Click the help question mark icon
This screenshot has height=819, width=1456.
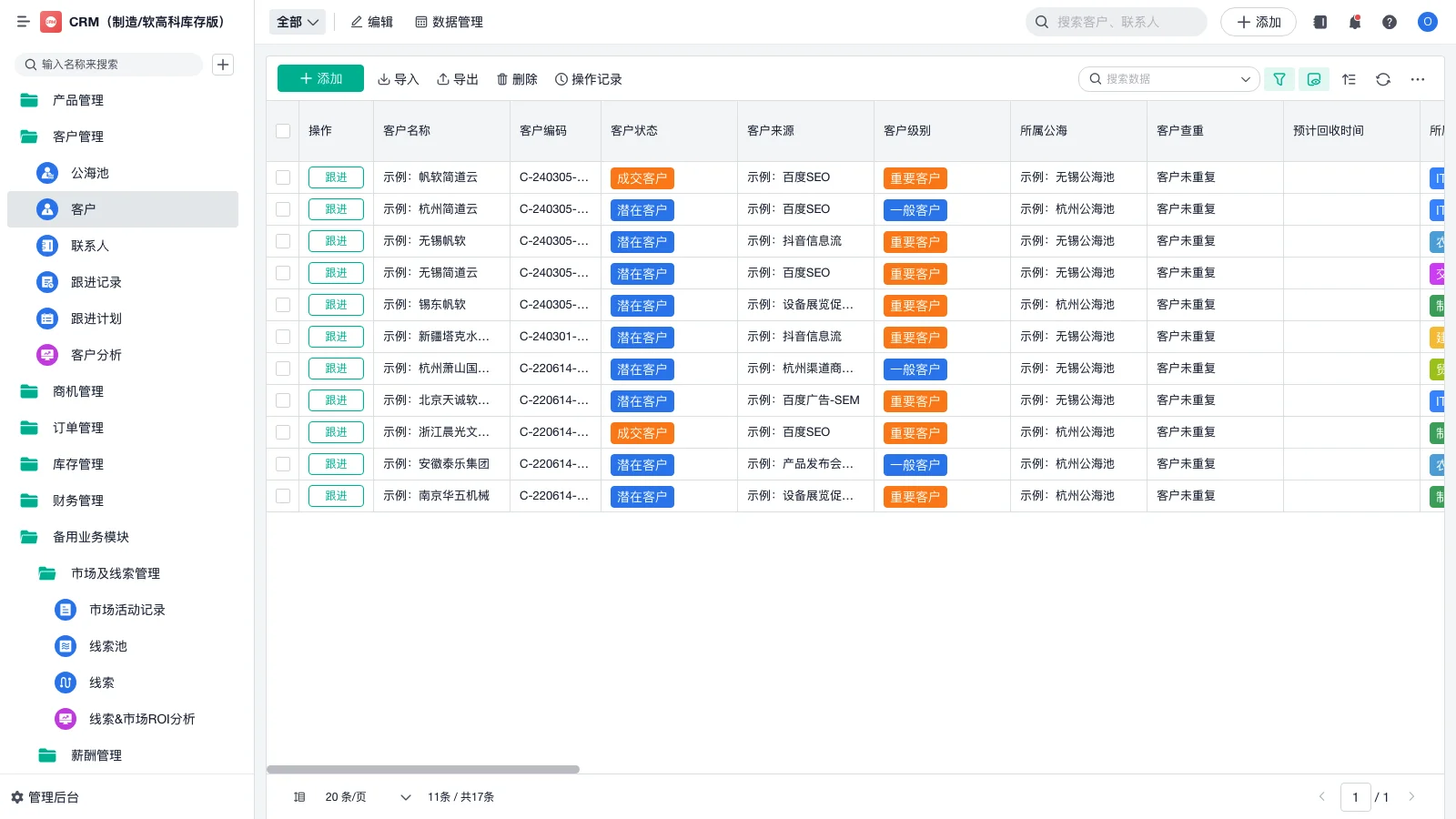1390,22
